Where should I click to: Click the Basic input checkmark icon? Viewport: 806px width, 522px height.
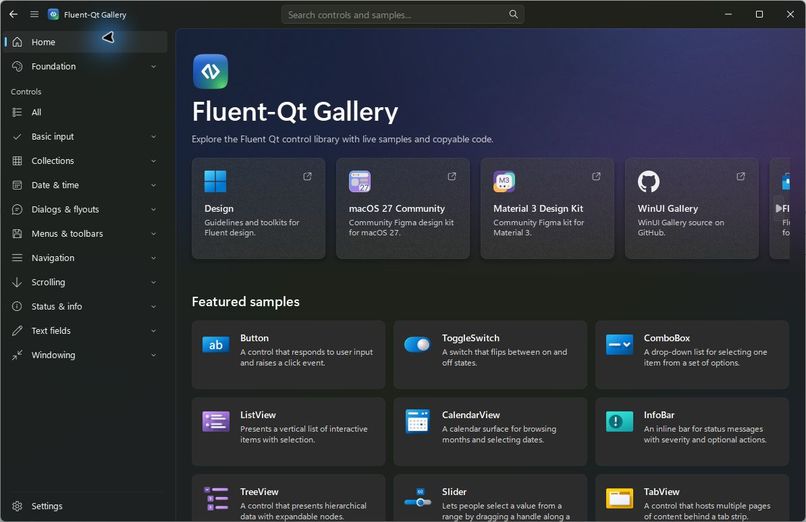coord(17,137)
